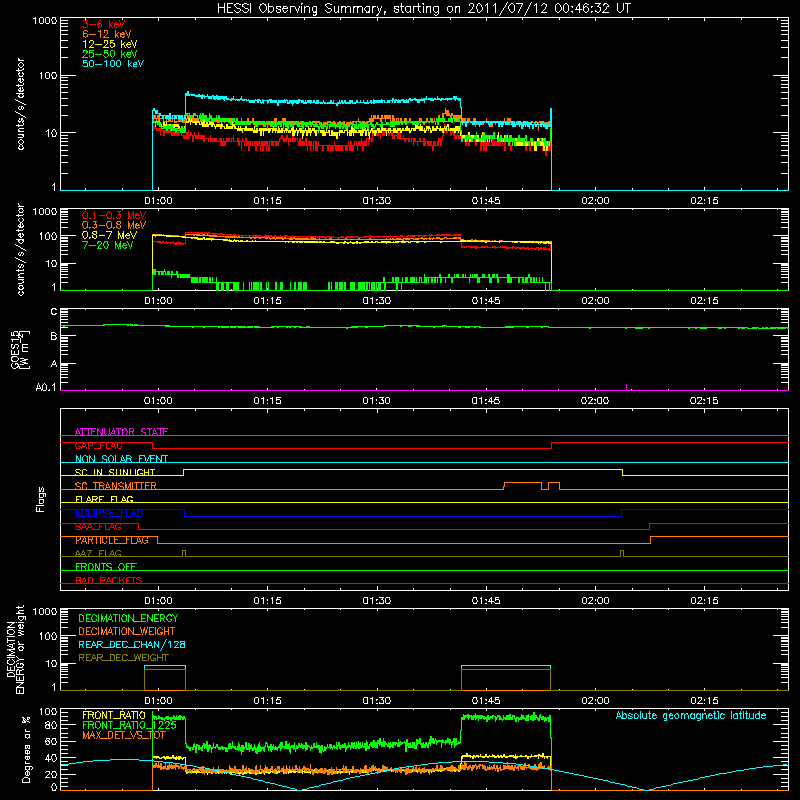
Task: Select the B flux class tick label
Action: click(x=54, y=336)
